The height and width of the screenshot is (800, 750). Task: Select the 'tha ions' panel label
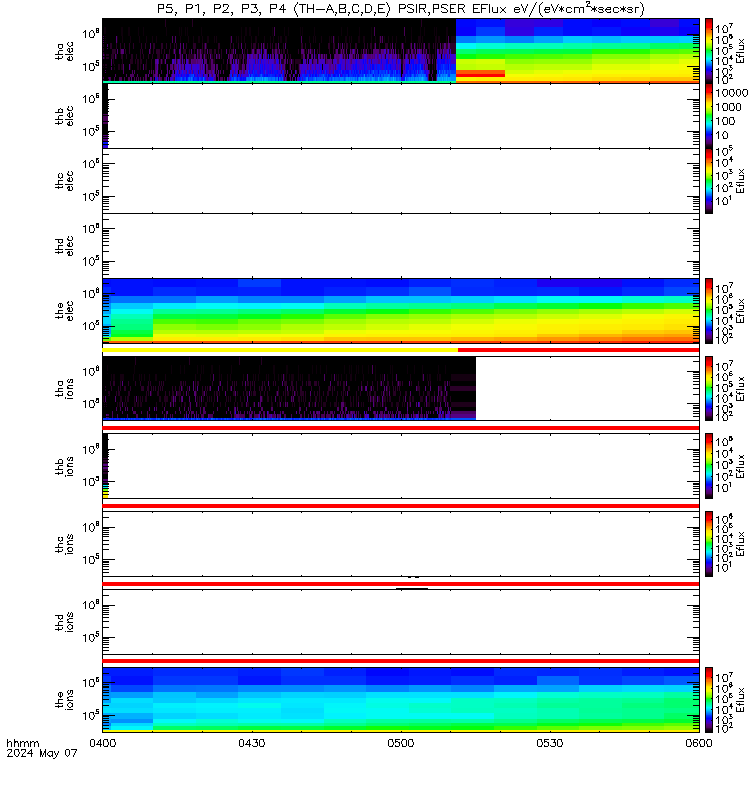(x=64, y=389)
